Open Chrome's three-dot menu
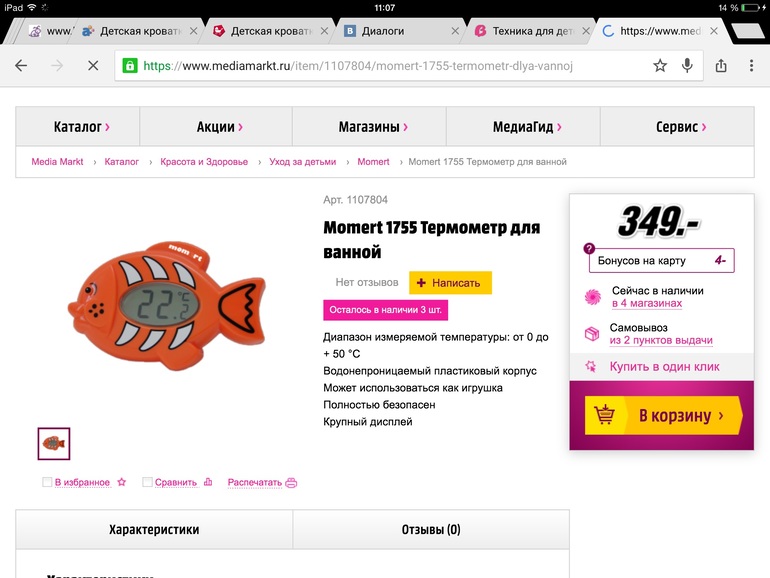This screenshot has width=770, height=578. (751, 66)
